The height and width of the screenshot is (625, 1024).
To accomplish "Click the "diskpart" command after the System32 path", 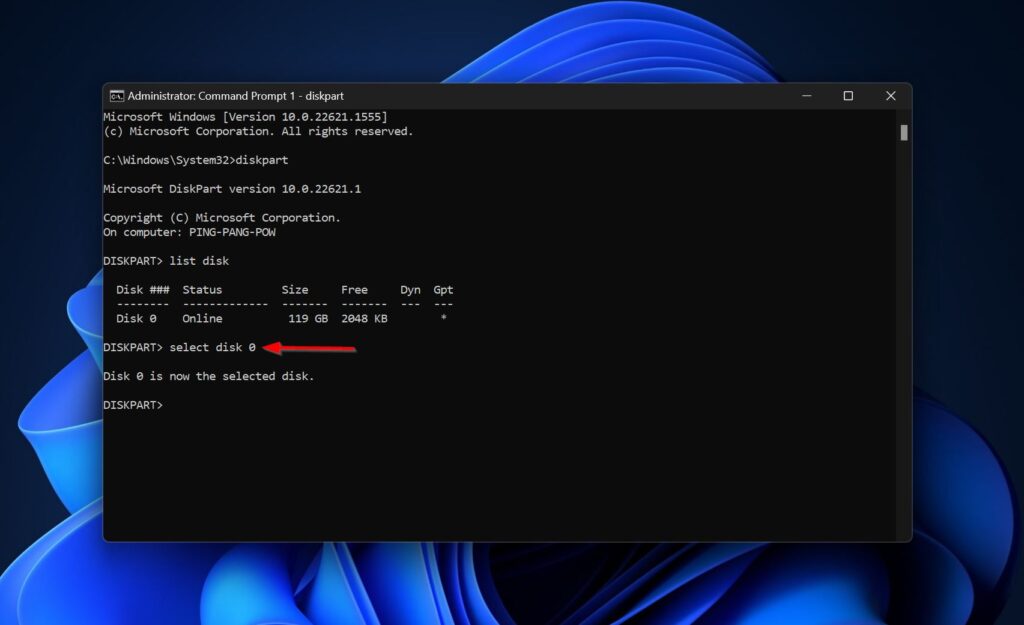I will coord(264,159).
